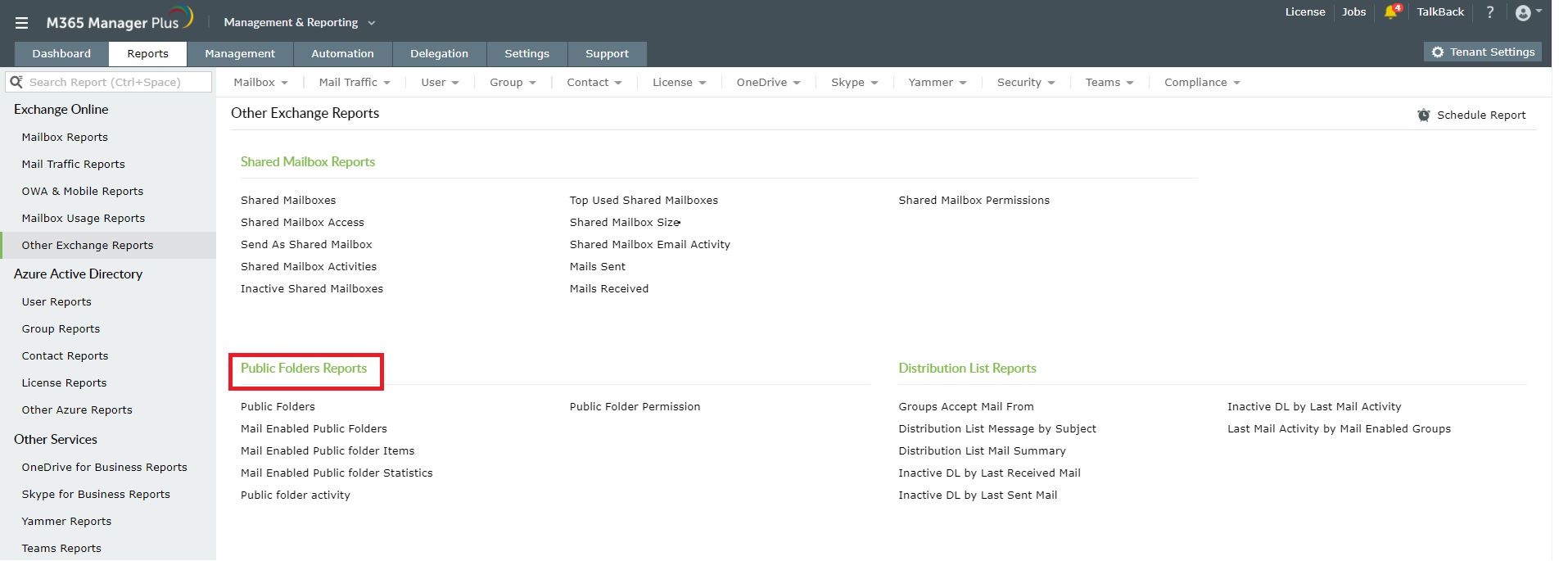Open Groups Accept Mail From report

click(966, 407)
